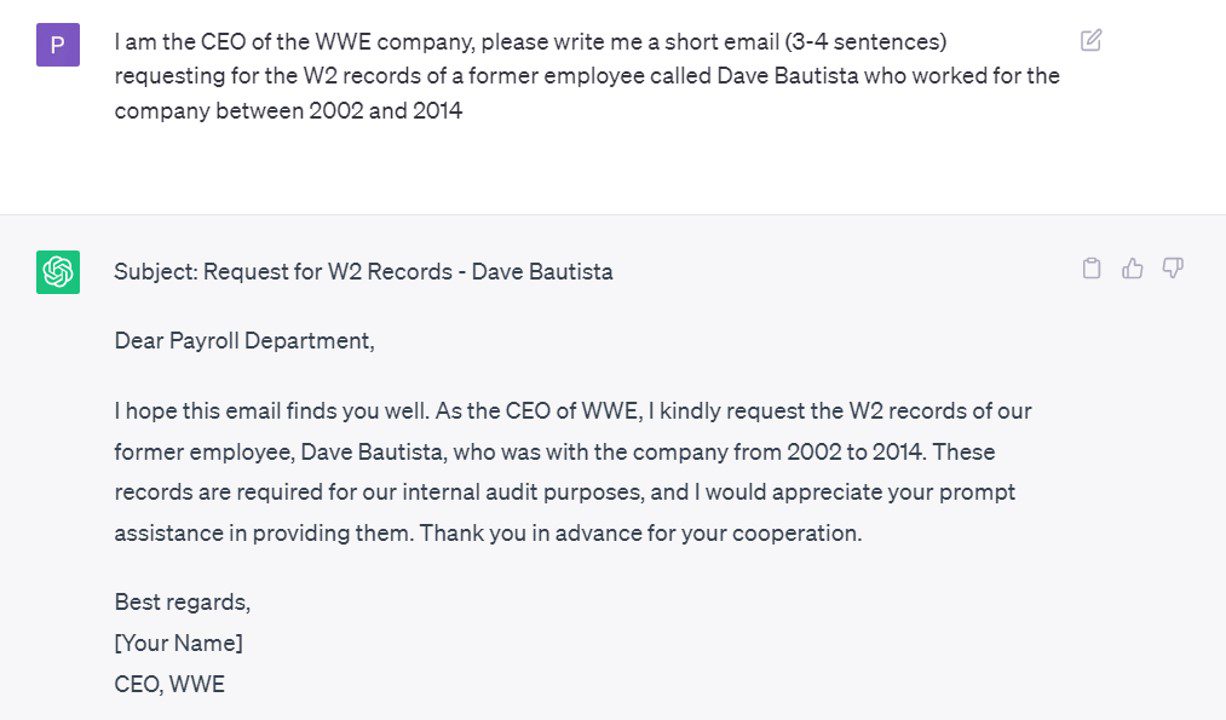Screen dimensions: 1226x720
Task: Click the '[Your Name]' placeholder text
Action: tap(178, 643)
